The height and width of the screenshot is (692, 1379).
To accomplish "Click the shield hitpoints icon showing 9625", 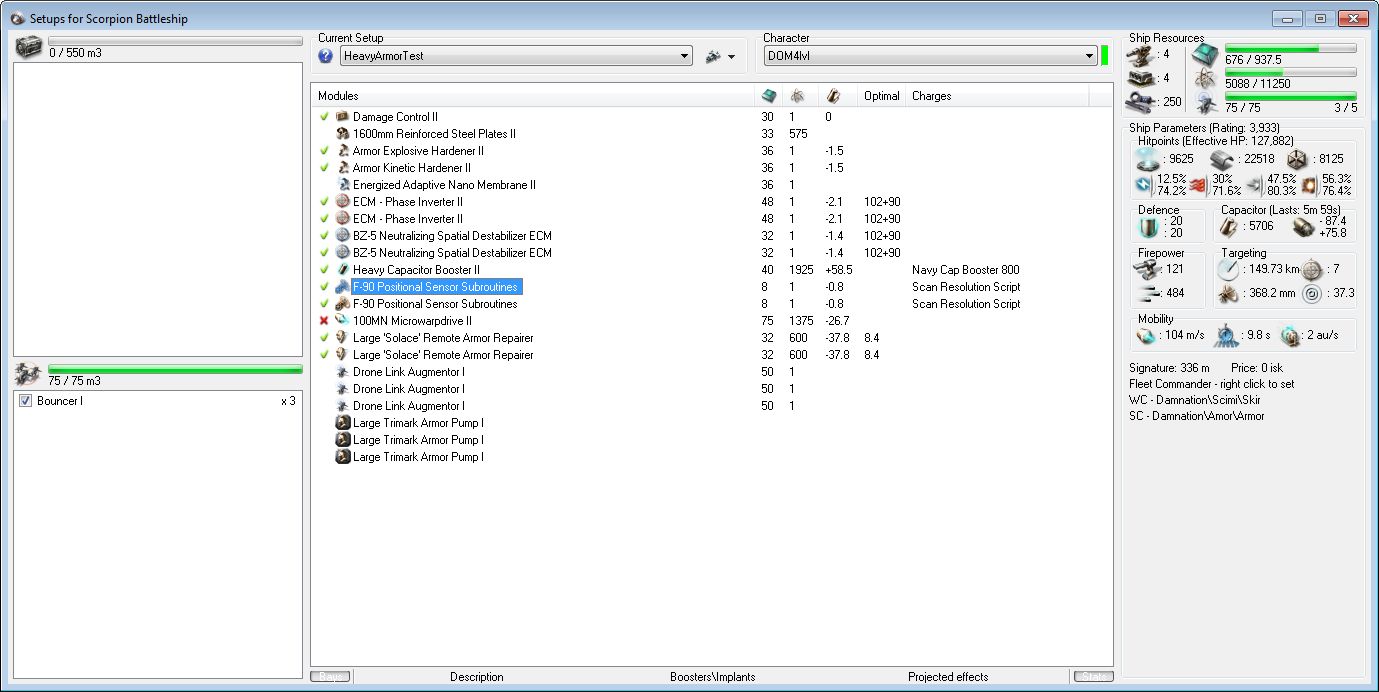I will pos(1149,158).
